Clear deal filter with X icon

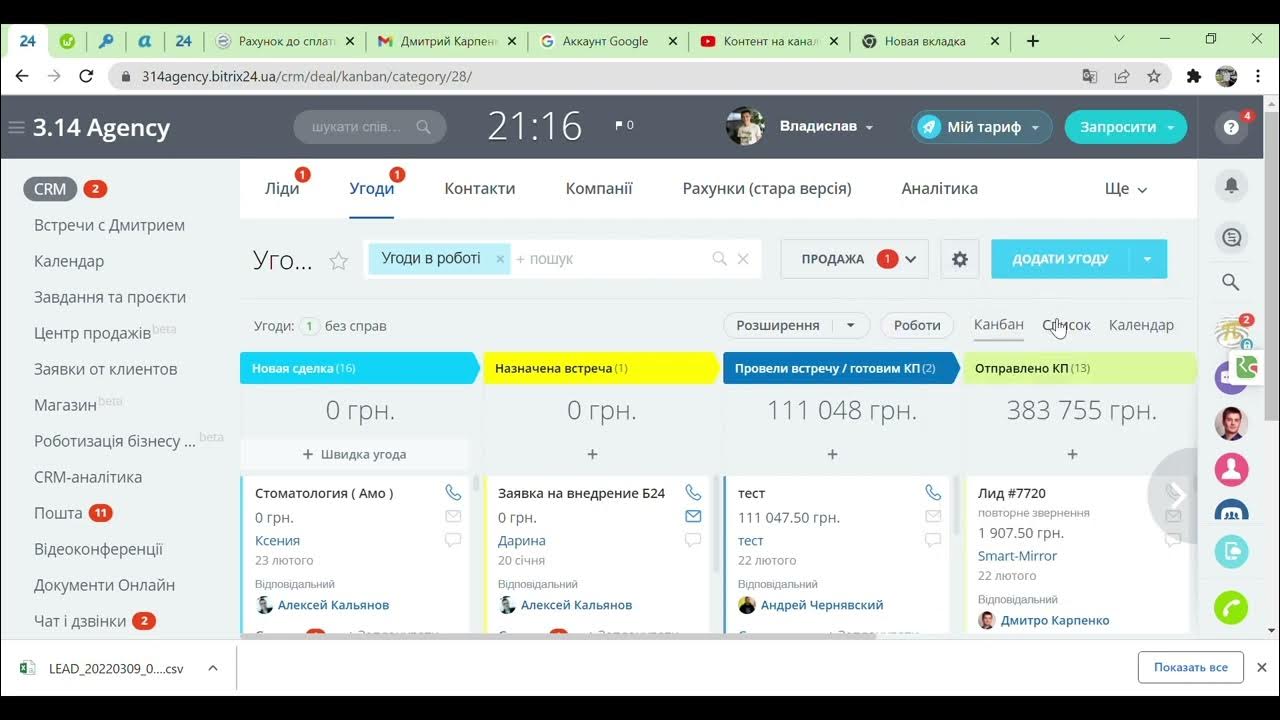click(x=743, y=259)
